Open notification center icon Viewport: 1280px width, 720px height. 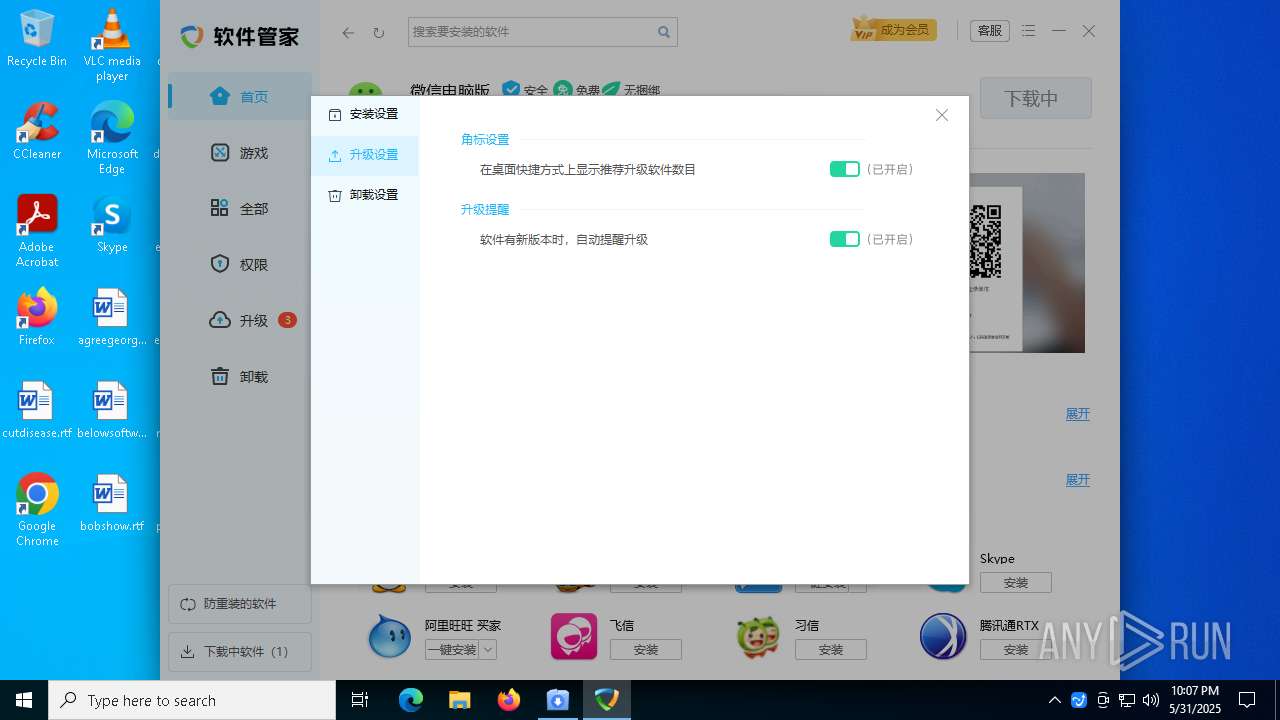click(1247, 700)
